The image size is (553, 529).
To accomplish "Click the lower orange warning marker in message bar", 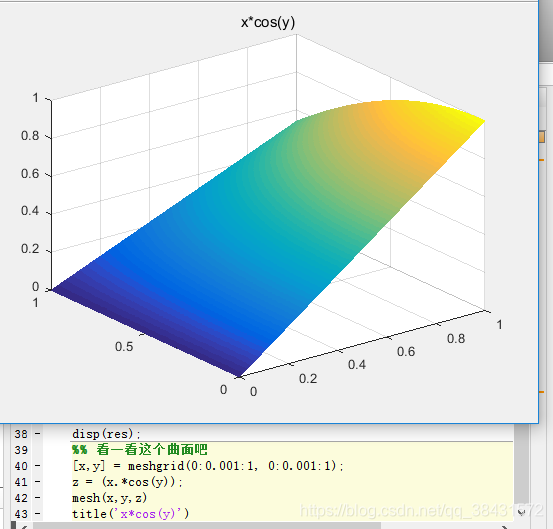I will tap(542, 391).
